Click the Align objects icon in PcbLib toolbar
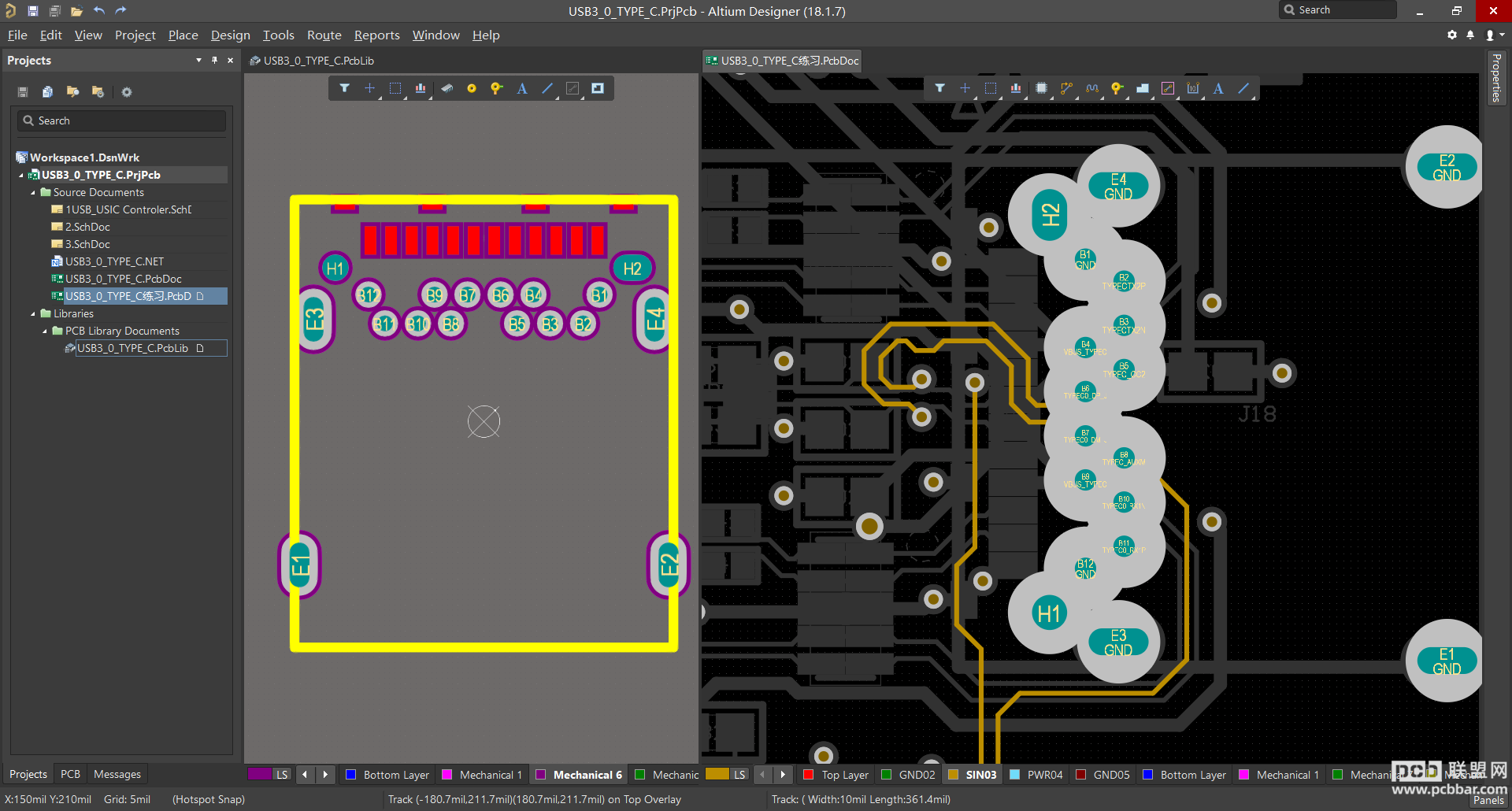 point(421,88)
